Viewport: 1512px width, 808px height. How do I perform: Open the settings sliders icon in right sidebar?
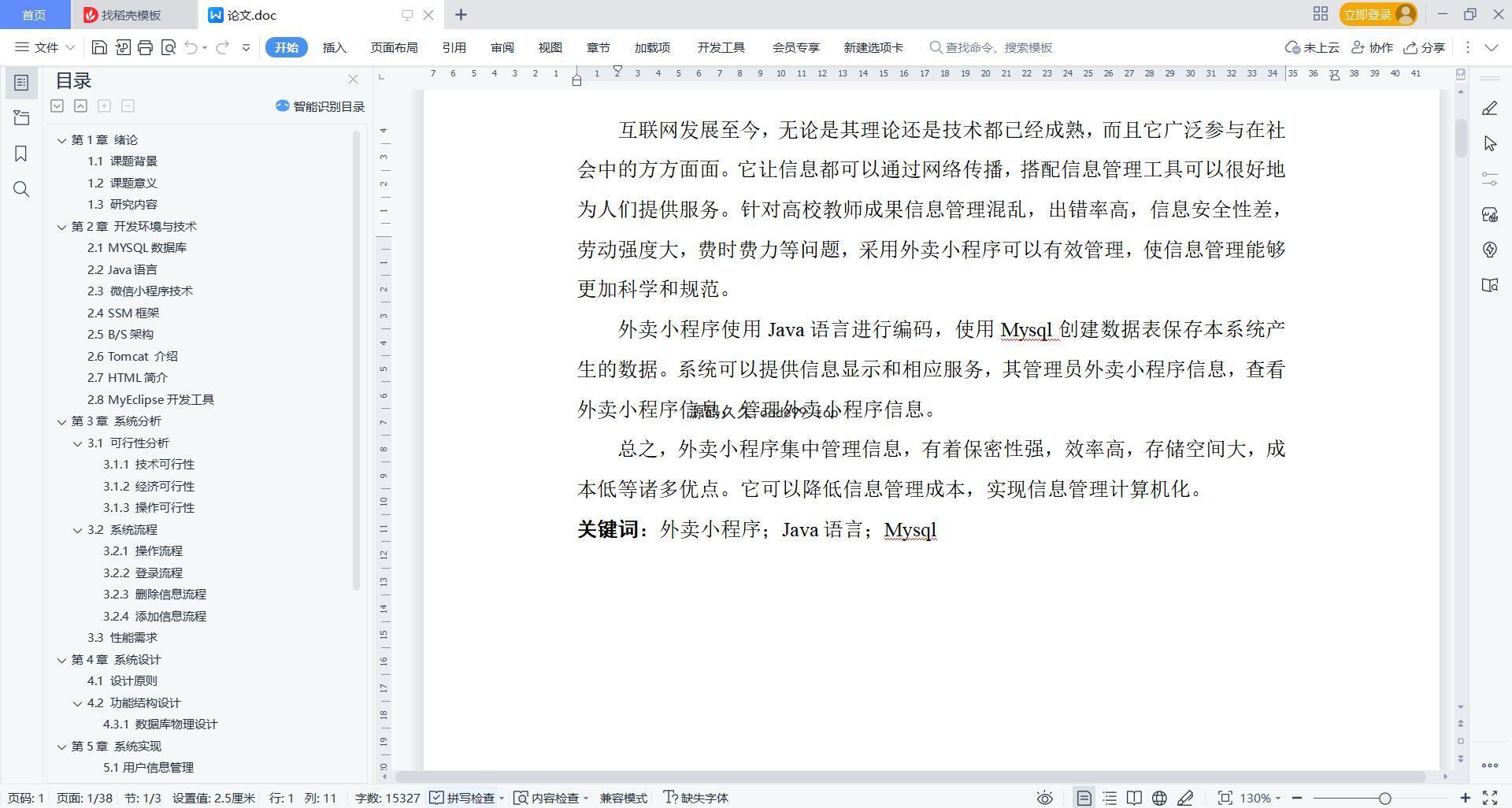(x=1489, y=179)
